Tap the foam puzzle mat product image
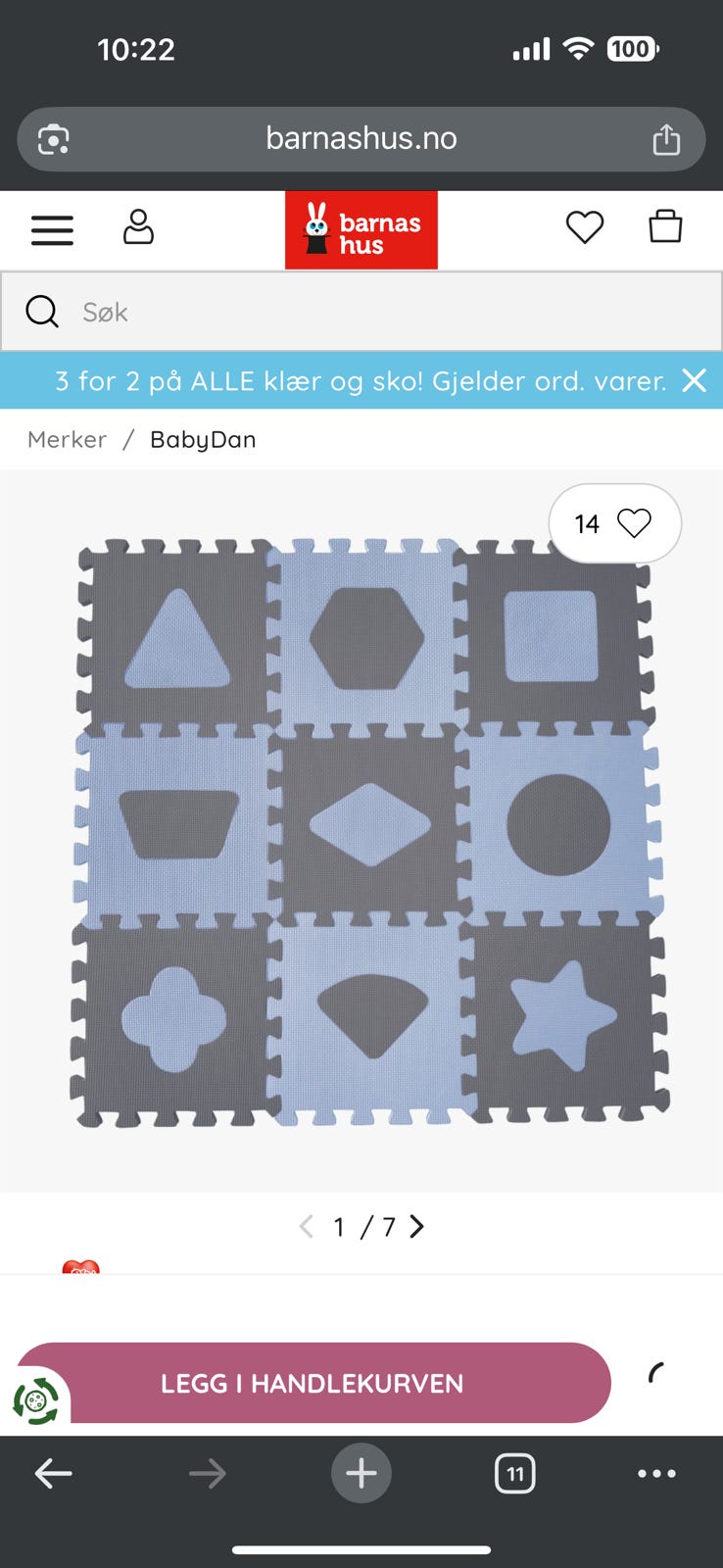The height and width of the screenshot is (1568, 723). (x=368, y=832)
